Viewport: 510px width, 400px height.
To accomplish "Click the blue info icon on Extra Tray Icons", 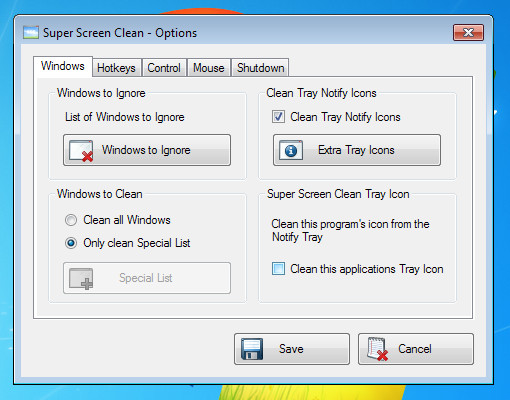I will [x=291, y=150].
